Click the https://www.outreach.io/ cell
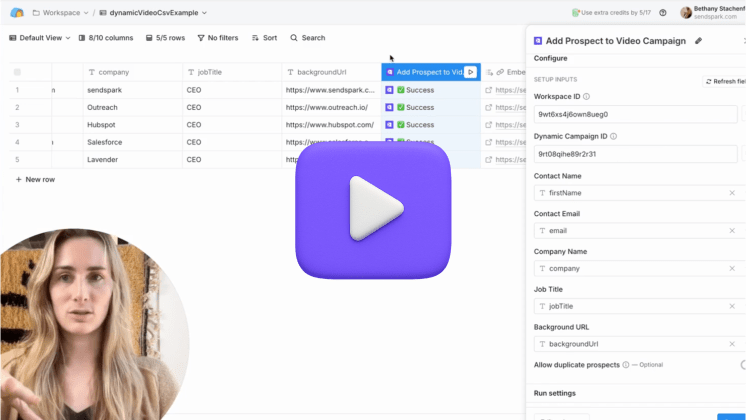746x420 pixels. click(x=332, y=107)
